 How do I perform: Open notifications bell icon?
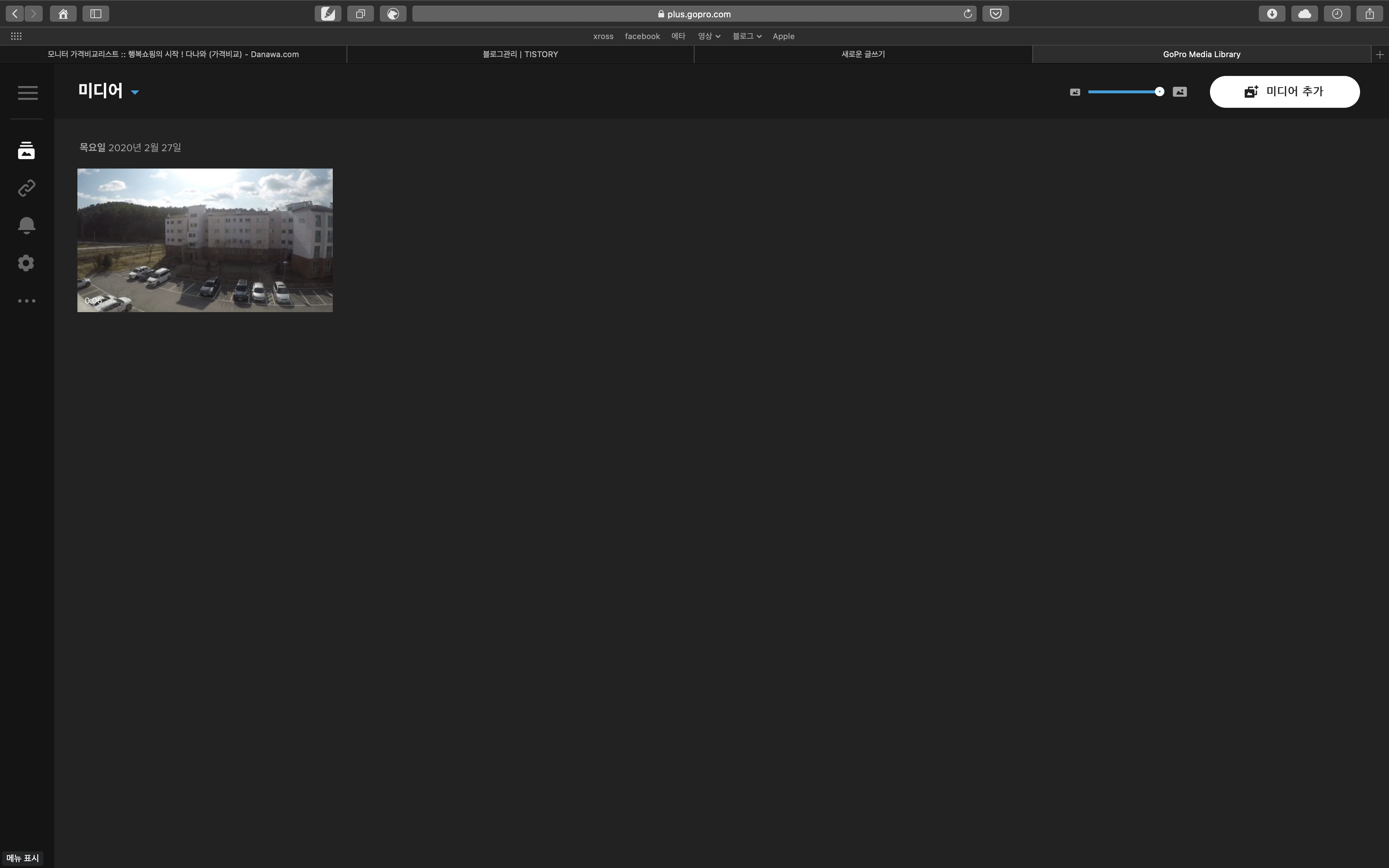point(26,225)
